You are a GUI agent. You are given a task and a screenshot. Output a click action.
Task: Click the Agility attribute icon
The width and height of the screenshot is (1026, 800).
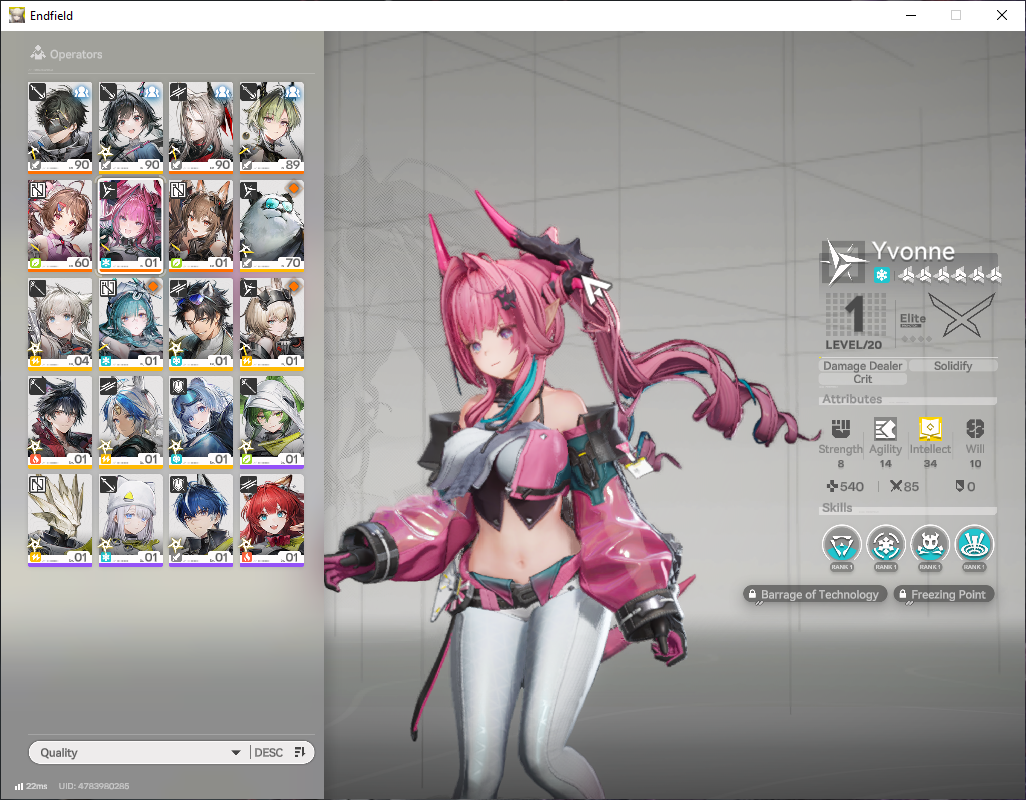pyautogui.click(x=885, y=429)
